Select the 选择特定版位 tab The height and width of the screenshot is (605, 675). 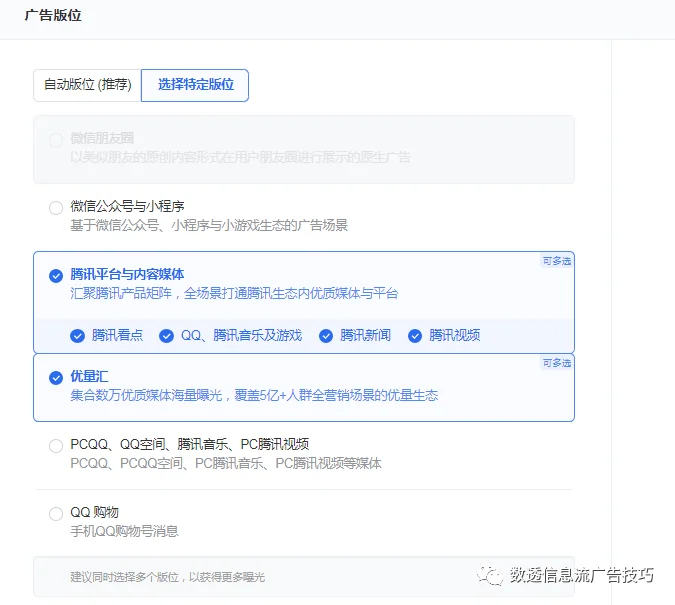tap(195, 85)
